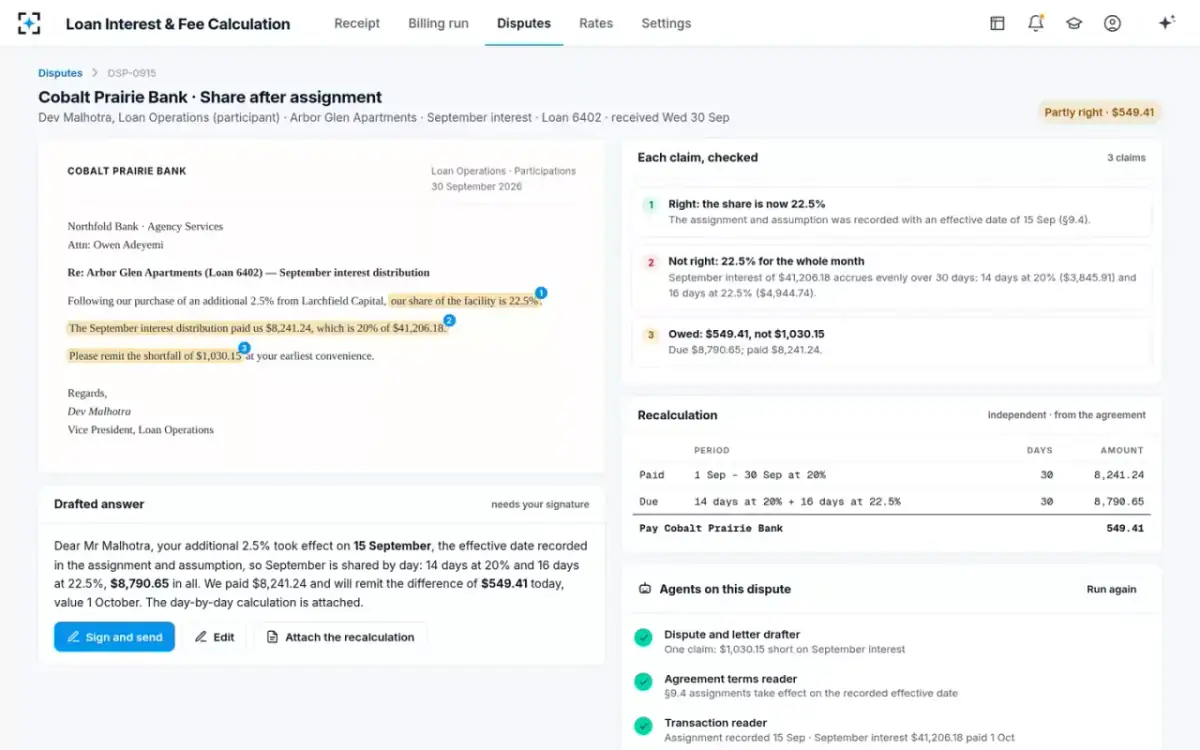
Task: Open the layout panel icon in header
Action: click(997, 23)
